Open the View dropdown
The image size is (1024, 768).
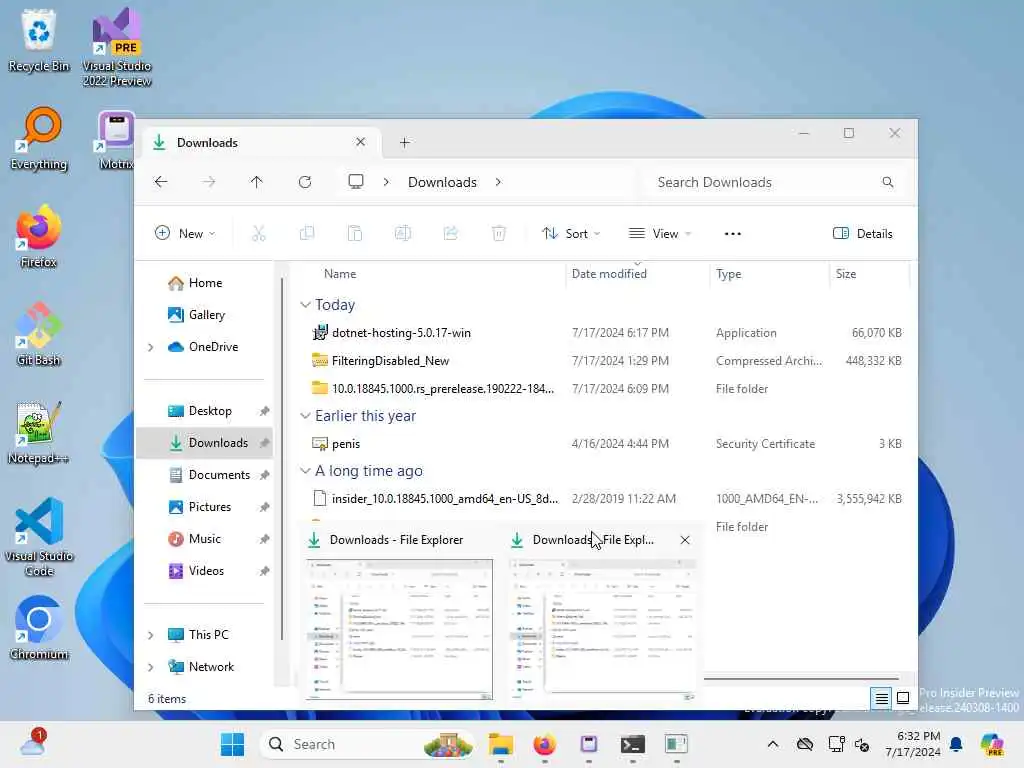click(x=660, y=233)
